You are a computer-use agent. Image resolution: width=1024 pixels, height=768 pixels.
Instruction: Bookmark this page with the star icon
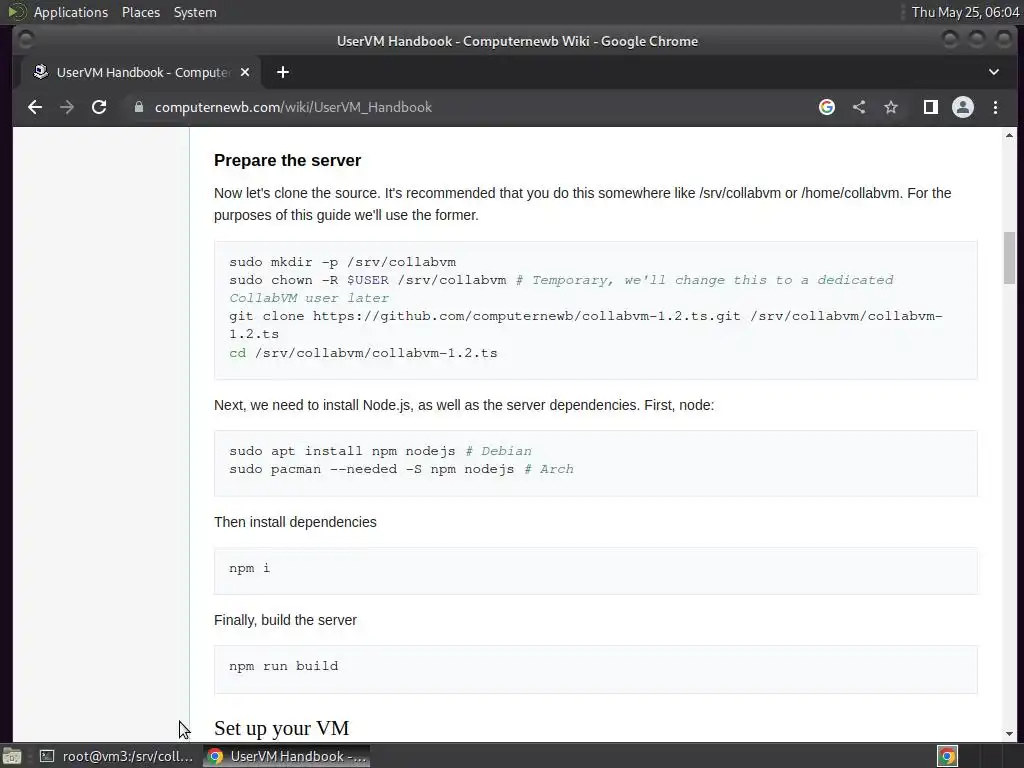pyautogui.click(x=891, y=107)
